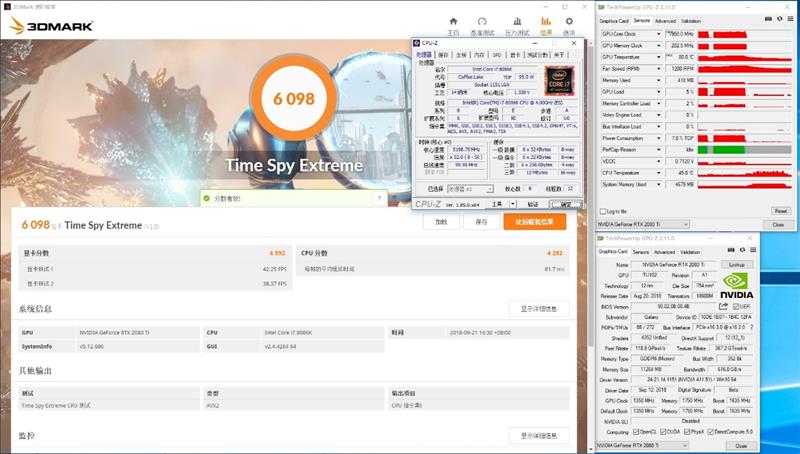Open the hamburger menu in GPU-Z Graphics Card window
The image size is (800, 454).
753,250
